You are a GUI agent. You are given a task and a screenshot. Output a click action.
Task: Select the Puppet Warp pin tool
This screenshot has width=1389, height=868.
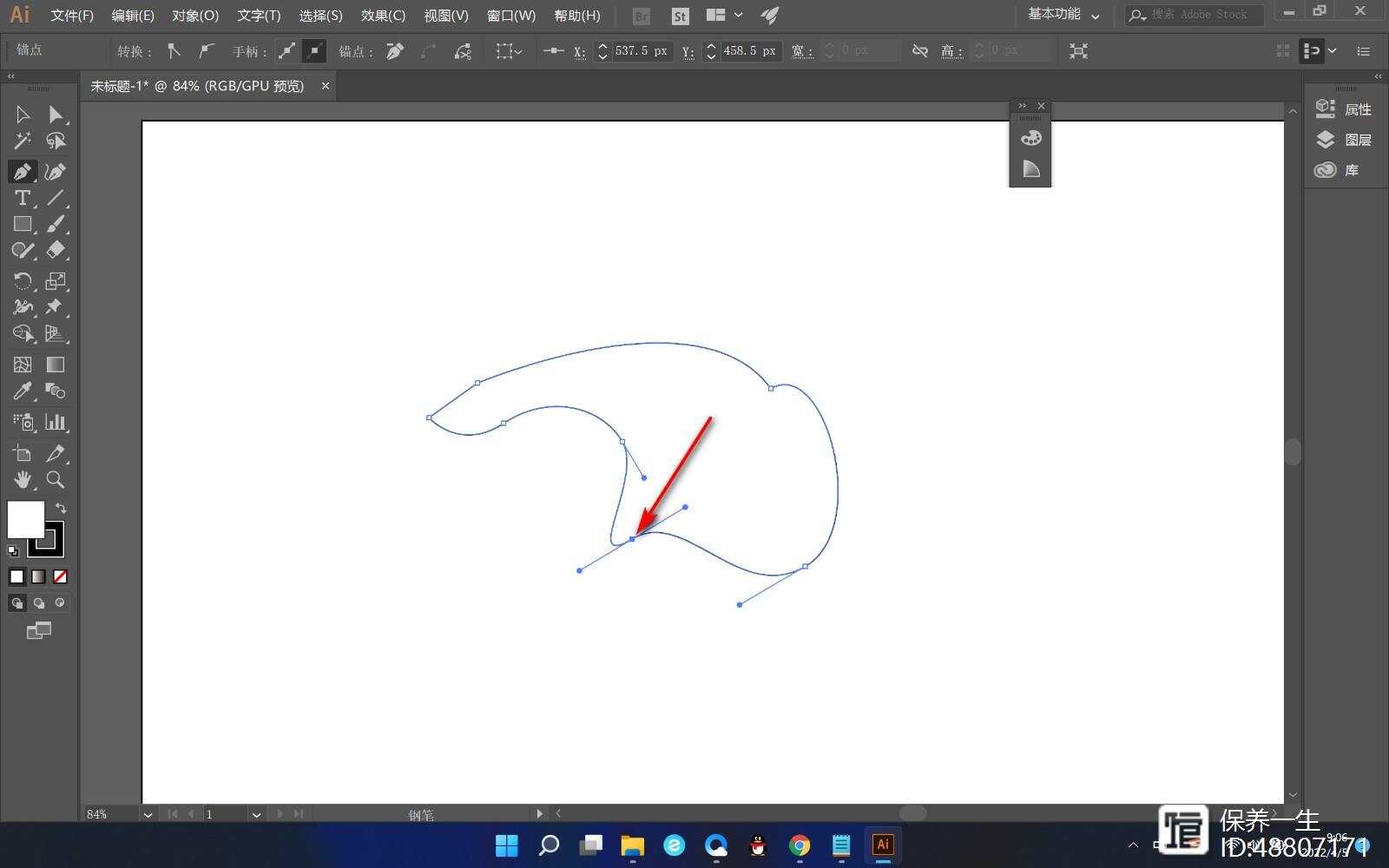click(56, 306)
